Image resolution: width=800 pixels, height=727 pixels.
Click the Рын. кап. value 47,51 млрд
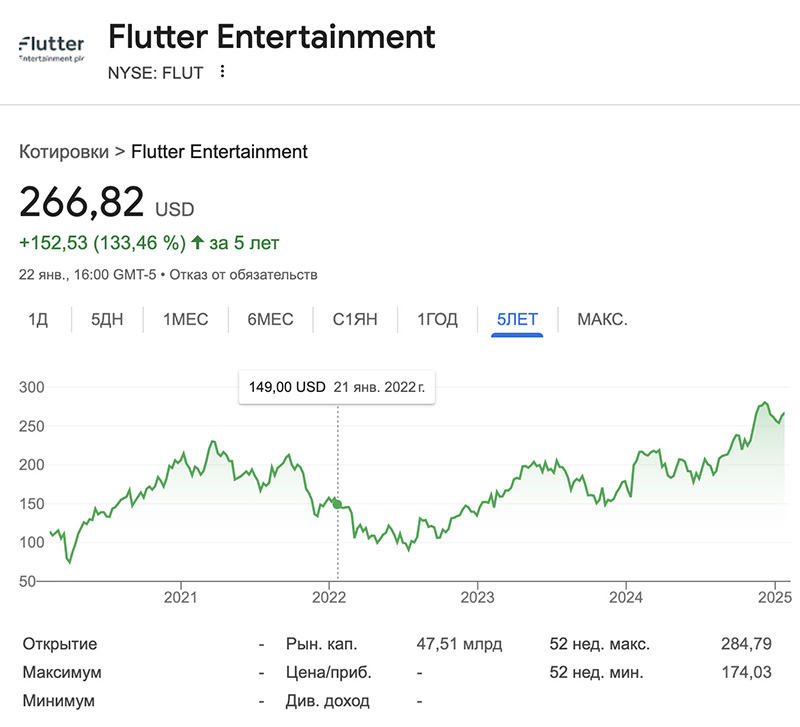coord(459,643)
